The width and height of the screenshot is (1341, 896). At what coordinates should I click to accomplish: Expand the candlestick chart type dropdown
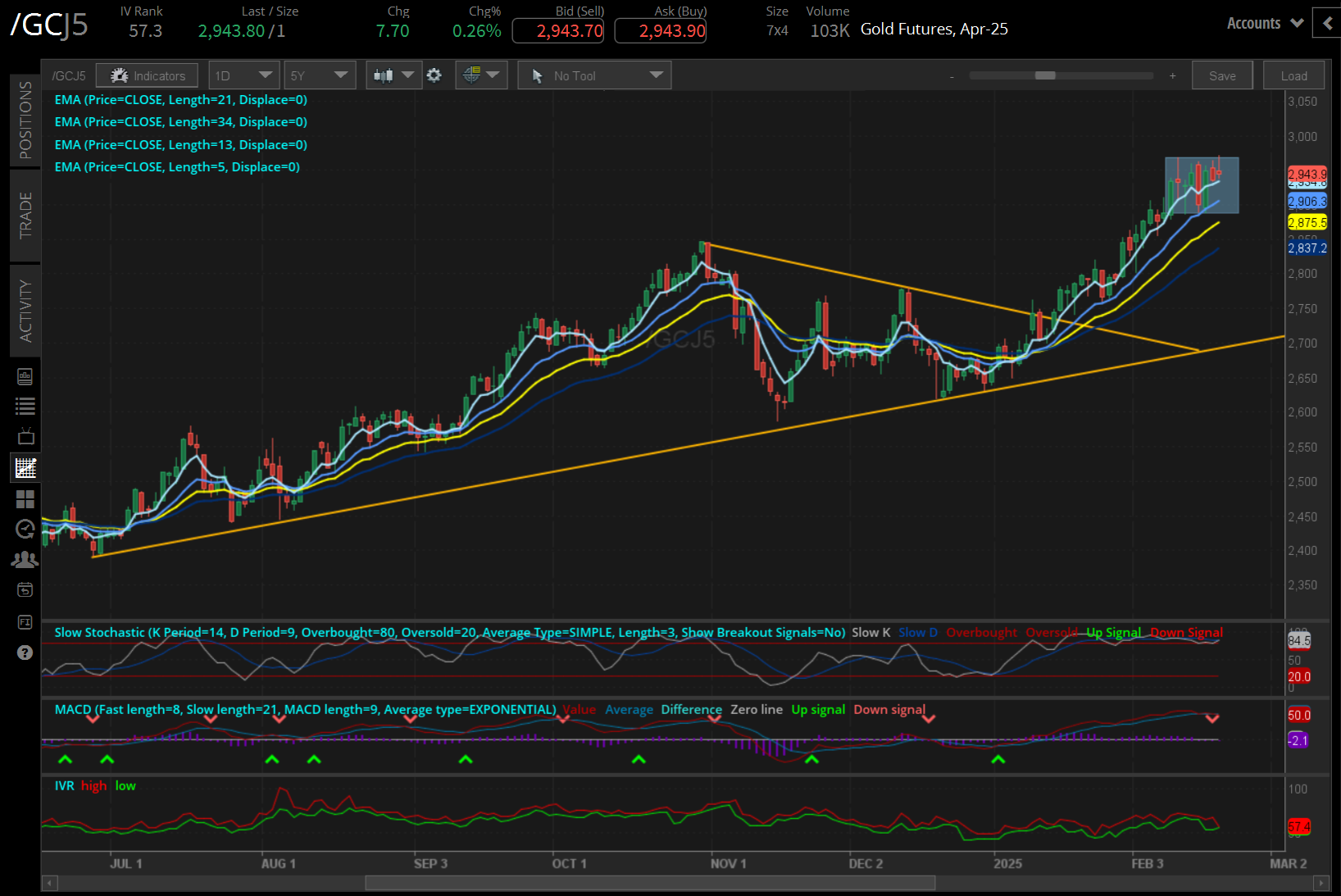(x=393, y=75)
